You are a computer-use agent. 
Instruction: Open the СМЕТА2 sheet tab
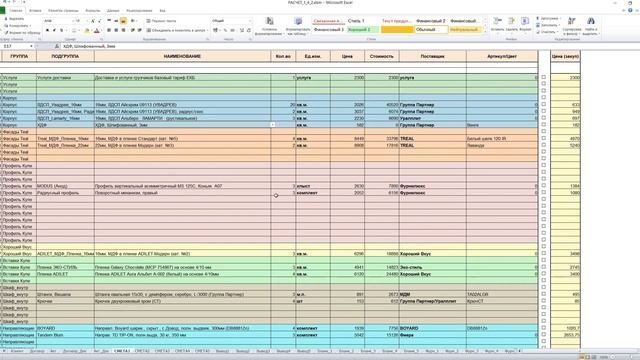point(142,351)
